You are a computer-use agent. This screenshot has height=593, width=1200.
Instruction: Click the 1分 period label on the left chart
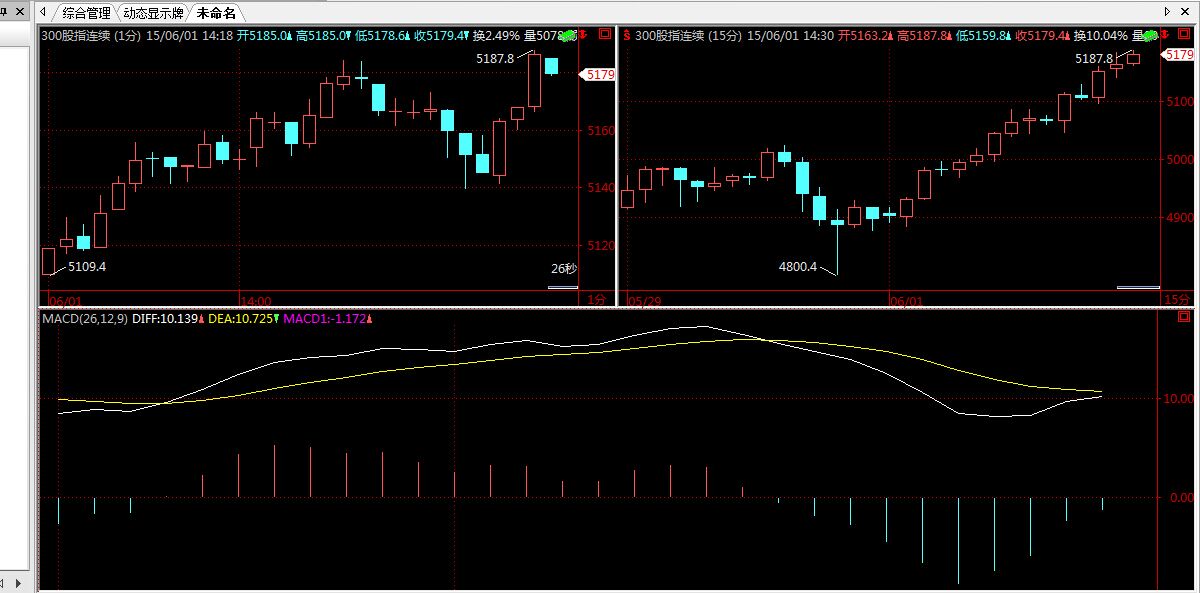[596, 300]
